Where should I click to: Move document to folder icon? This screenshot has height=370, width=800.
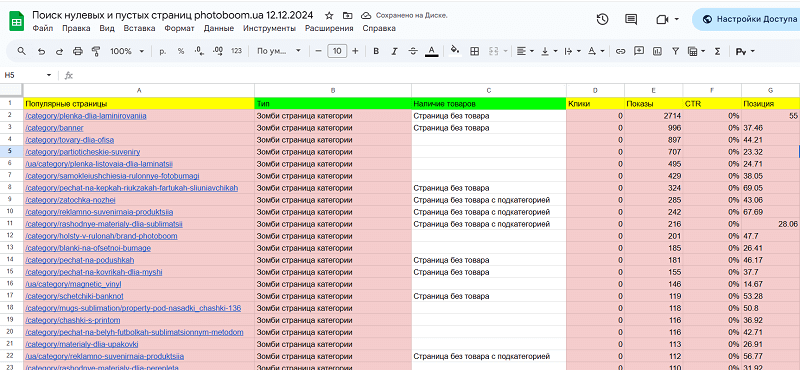(x=348, y=15)
